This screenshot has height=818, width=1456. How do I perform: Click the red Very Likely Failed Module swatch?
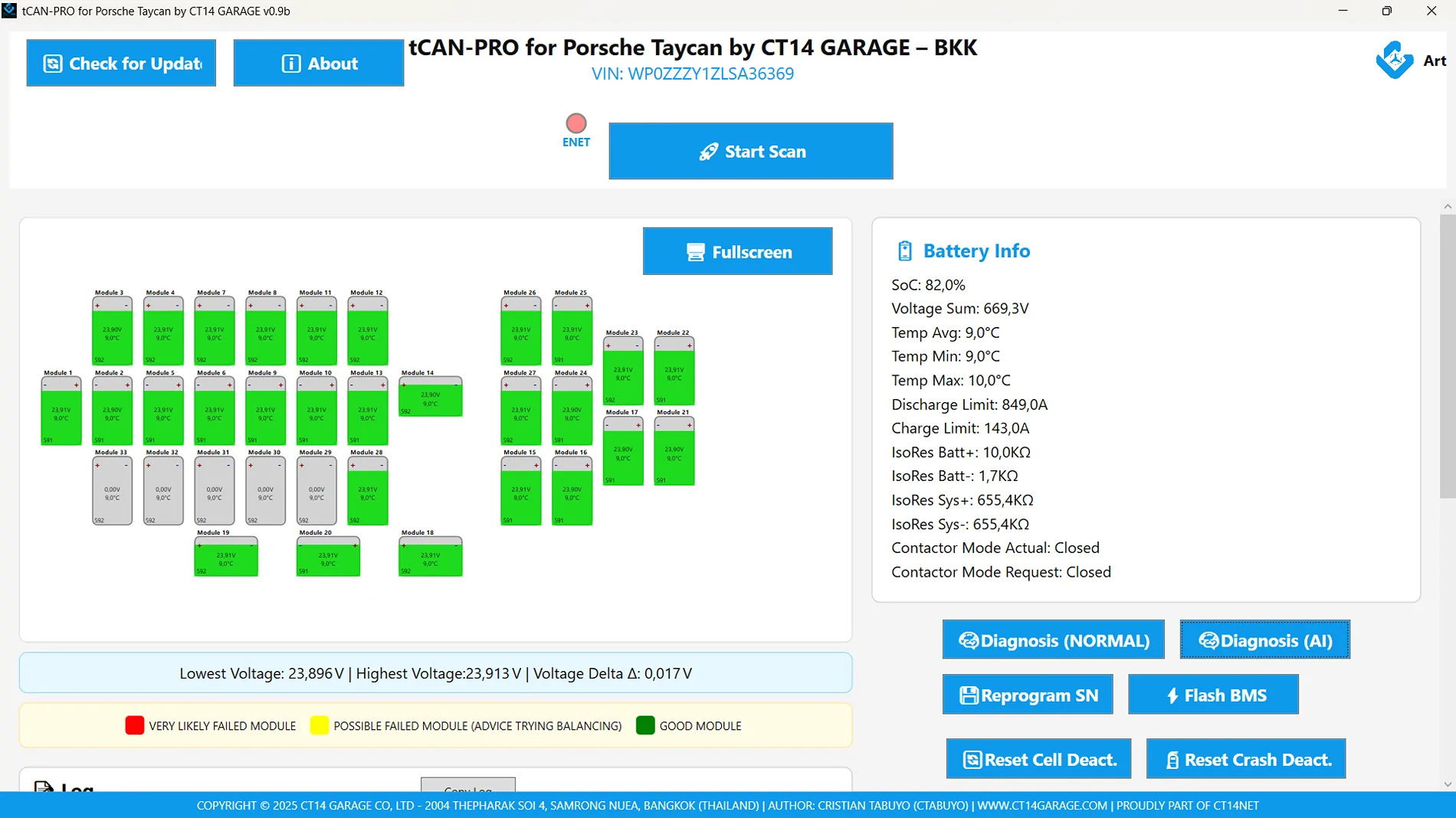coord(135,725)
